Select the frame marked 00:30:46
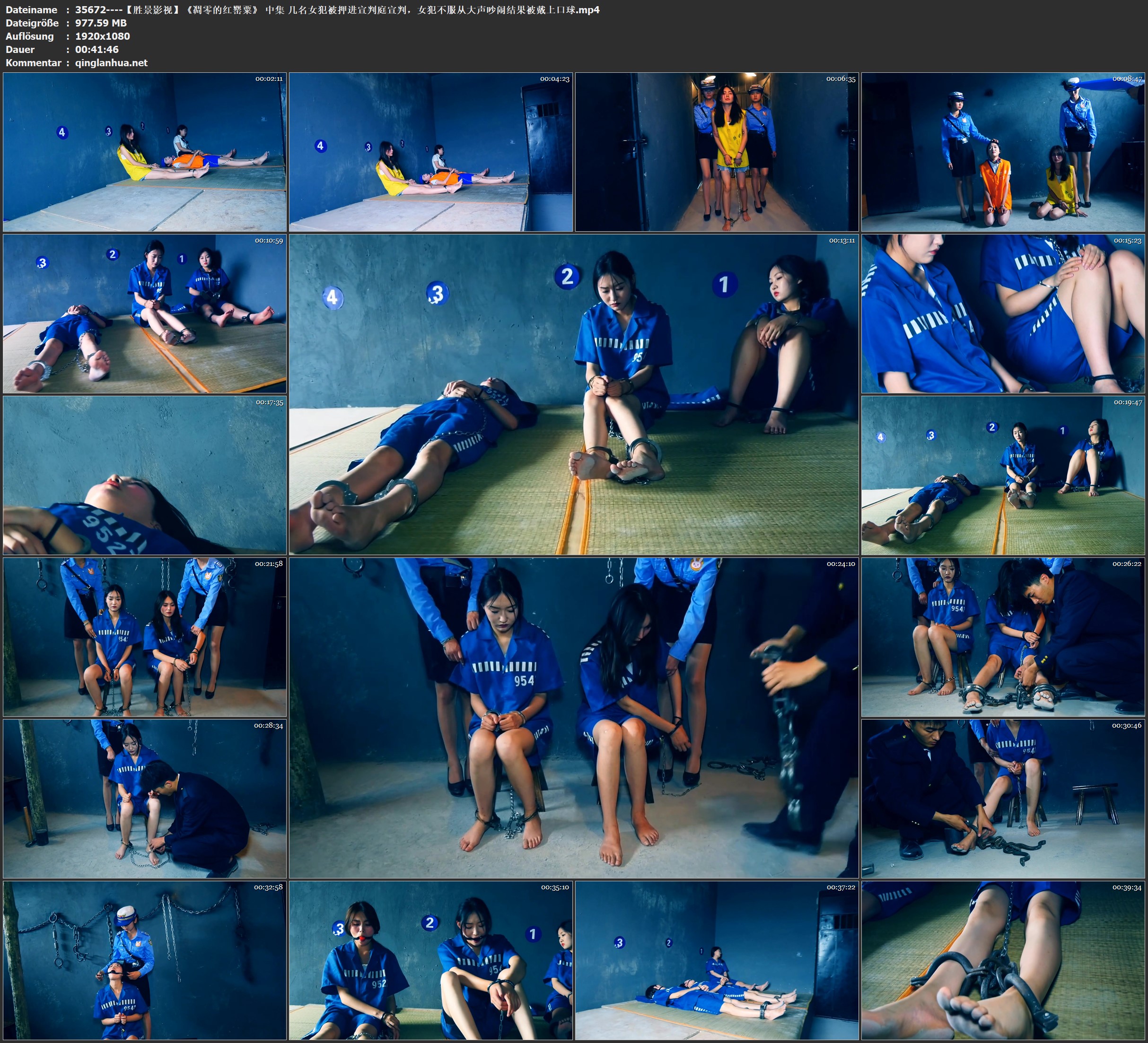The image size is (1148, 1043). [x=1003, y=799]
